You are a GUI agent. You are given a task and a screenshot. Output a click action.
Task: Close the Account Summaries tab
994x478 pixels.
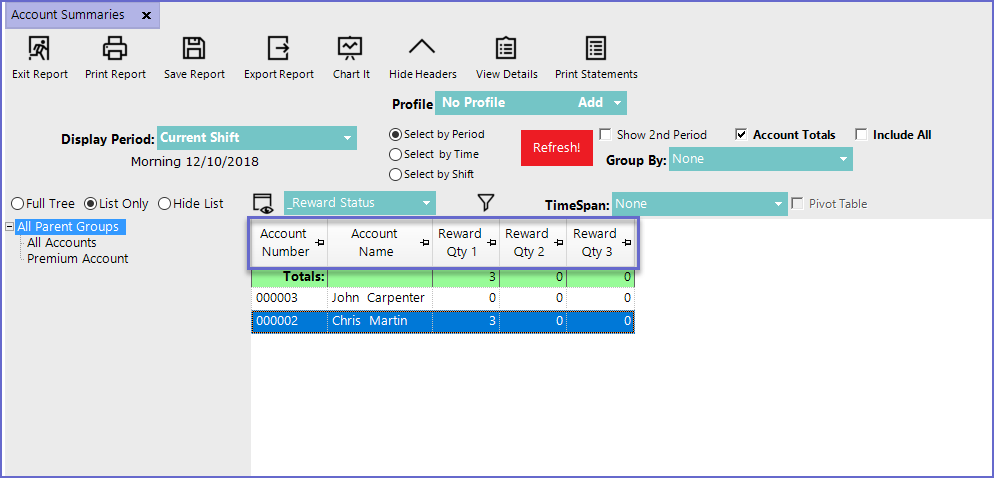pyautogui.click(x=146, y=16)
